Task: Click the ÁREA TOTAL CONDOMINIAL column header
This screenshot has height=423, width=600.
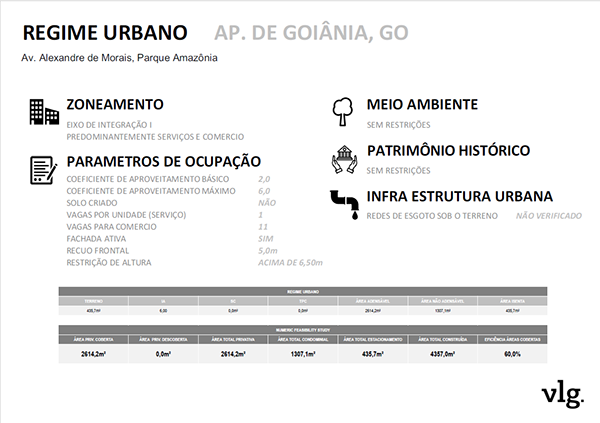Action: 303,340
